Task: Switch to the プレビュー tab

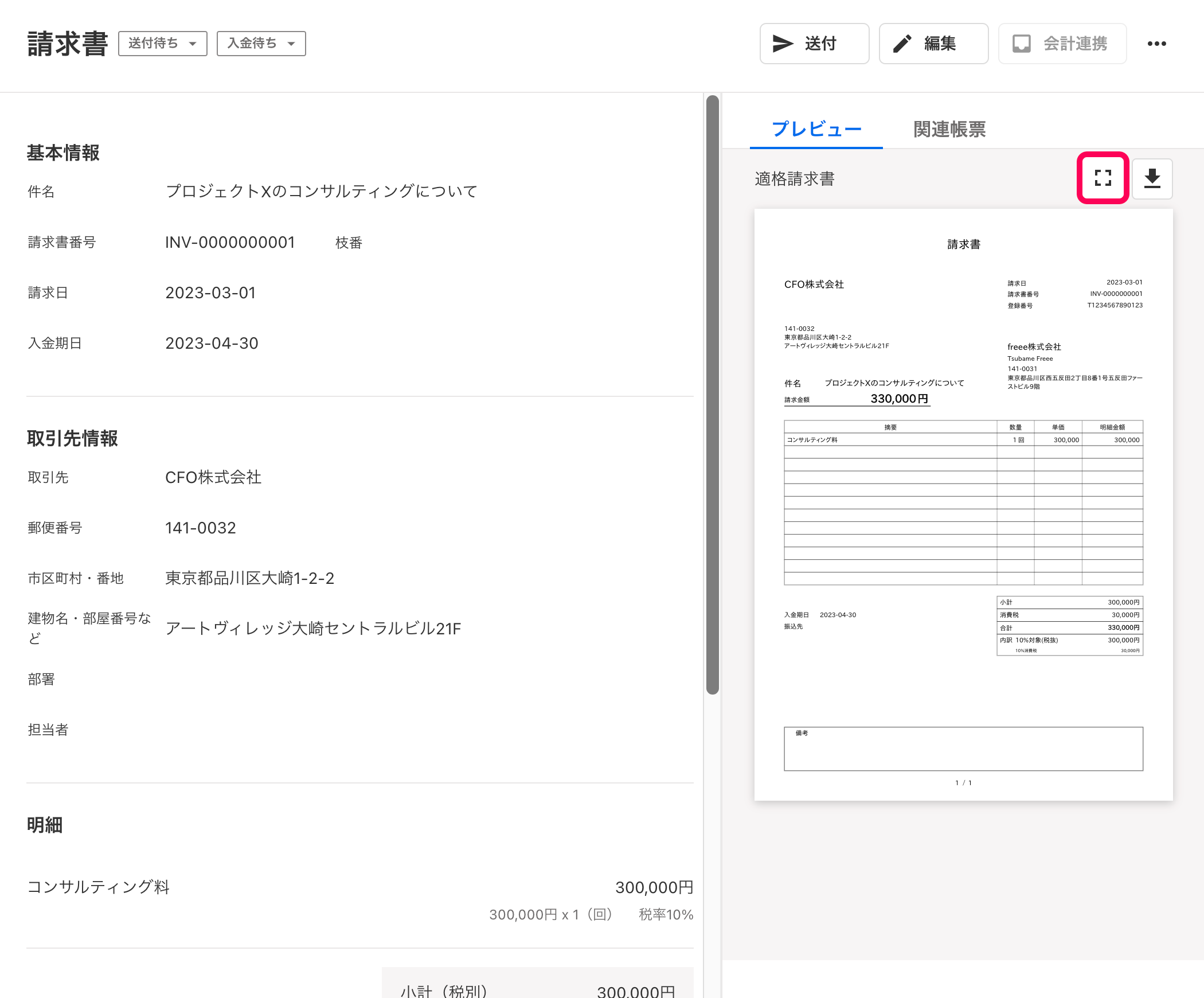Action: pos(816,129)
